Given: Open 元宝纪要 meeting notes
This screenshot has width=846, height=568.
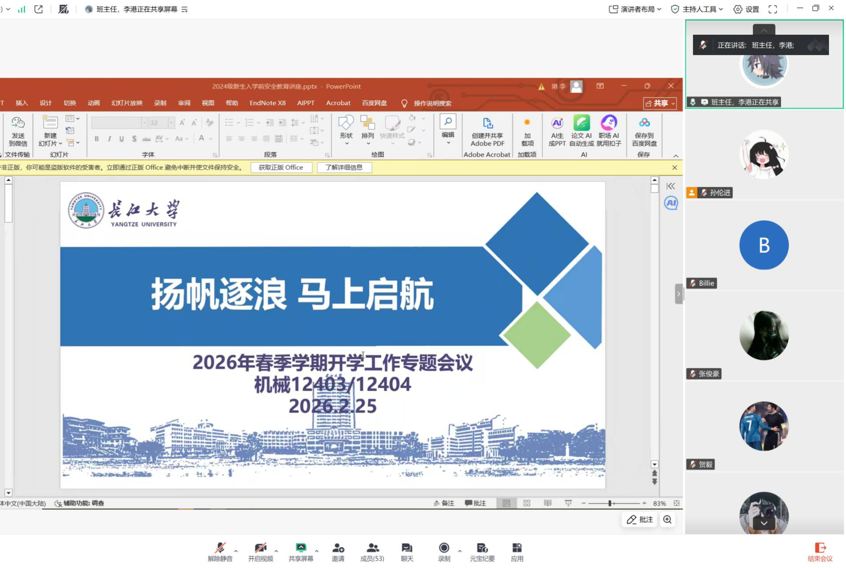Looking at the screenshot, I should (x=482, y=549).
